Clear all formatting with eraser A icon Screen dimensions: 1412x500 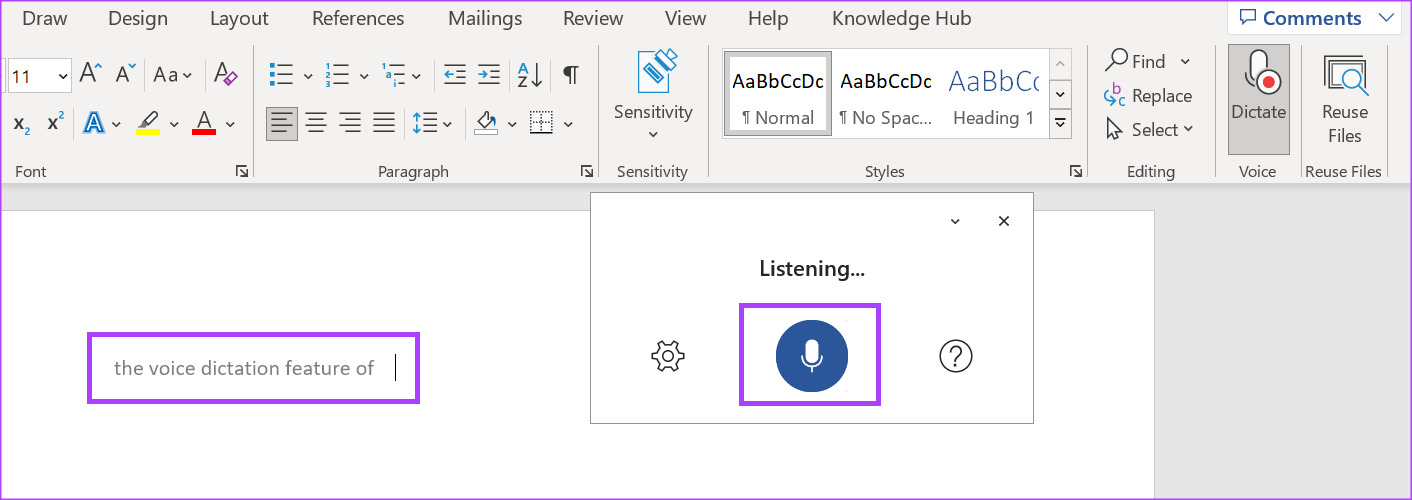pos(226,74)
